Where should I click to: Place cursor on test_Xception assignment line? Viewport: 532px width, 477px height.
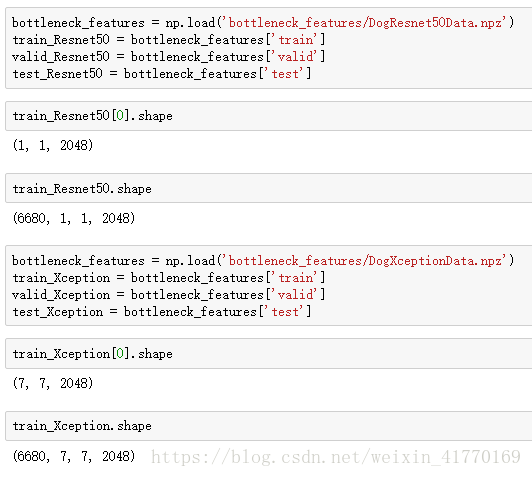tap(162, 311)
